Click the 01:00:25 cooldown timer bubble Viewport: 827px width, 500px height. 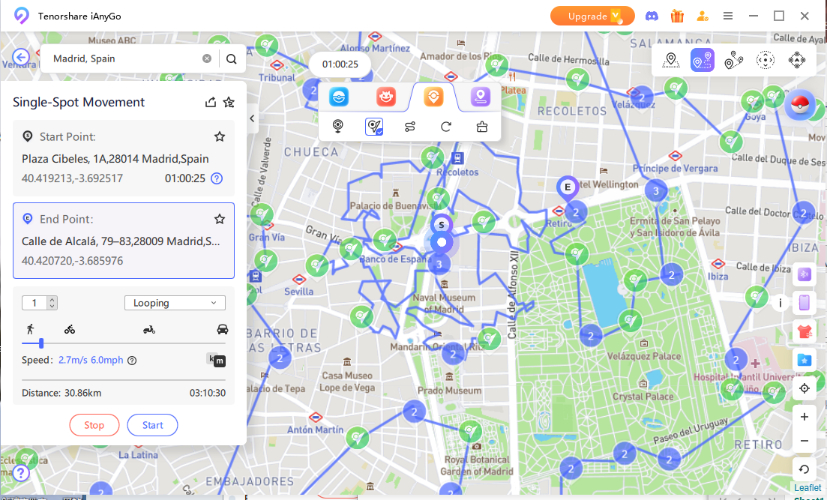pos(340,64)
